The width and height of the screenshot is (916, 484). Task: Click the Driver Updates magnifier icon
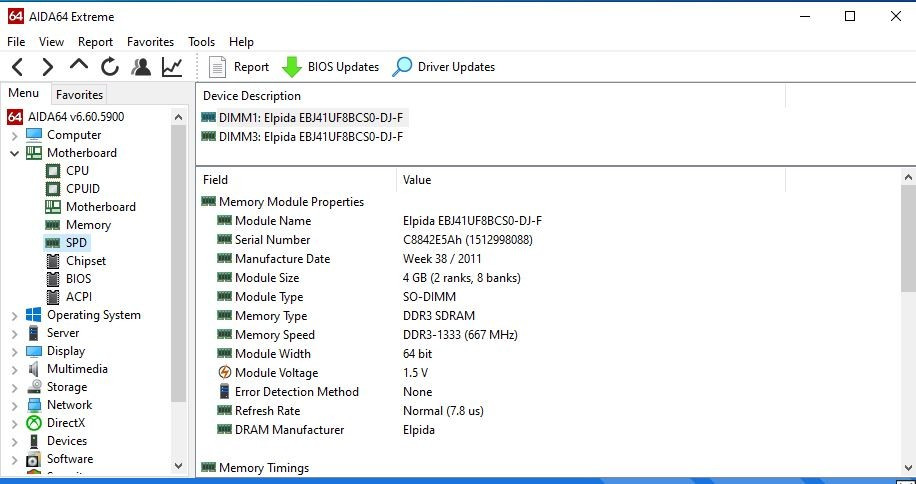[x=402, y=67]
